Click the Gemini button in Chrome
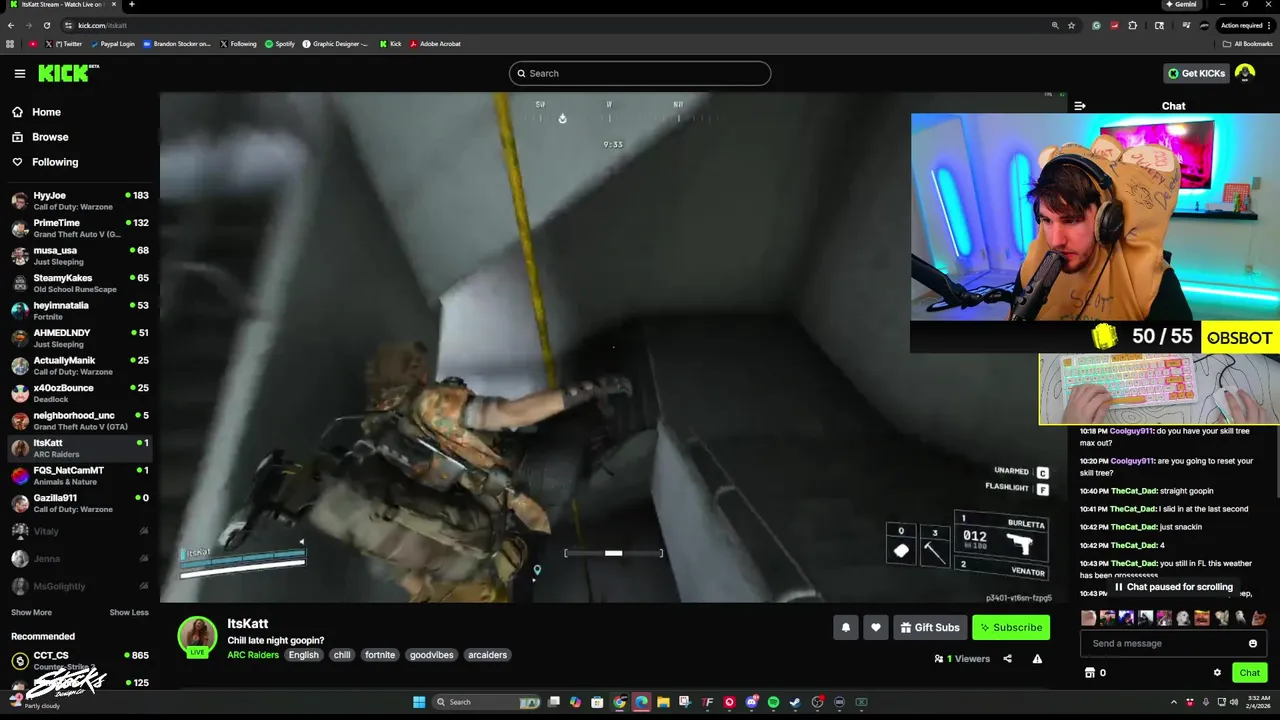 point(1181,4)
